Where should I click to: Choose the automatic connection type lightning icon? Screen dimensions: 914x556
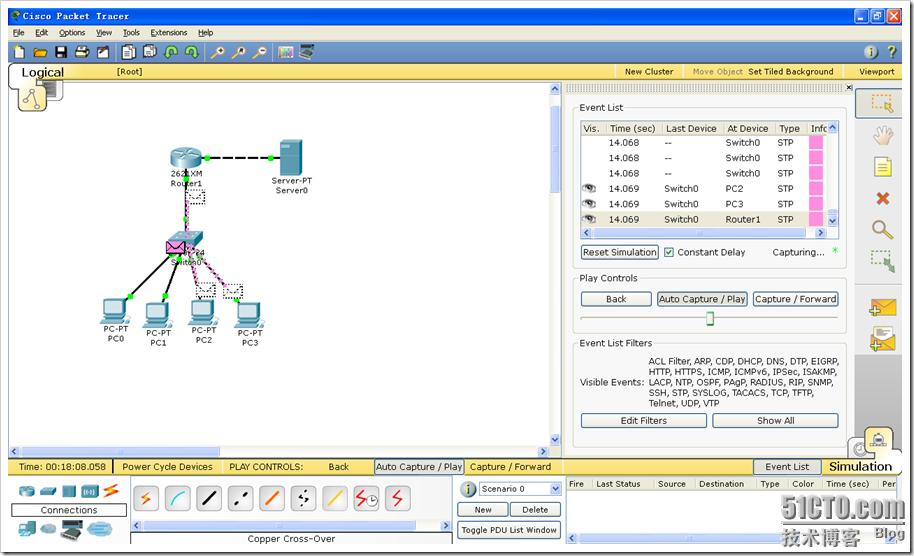tap(146, 499)
